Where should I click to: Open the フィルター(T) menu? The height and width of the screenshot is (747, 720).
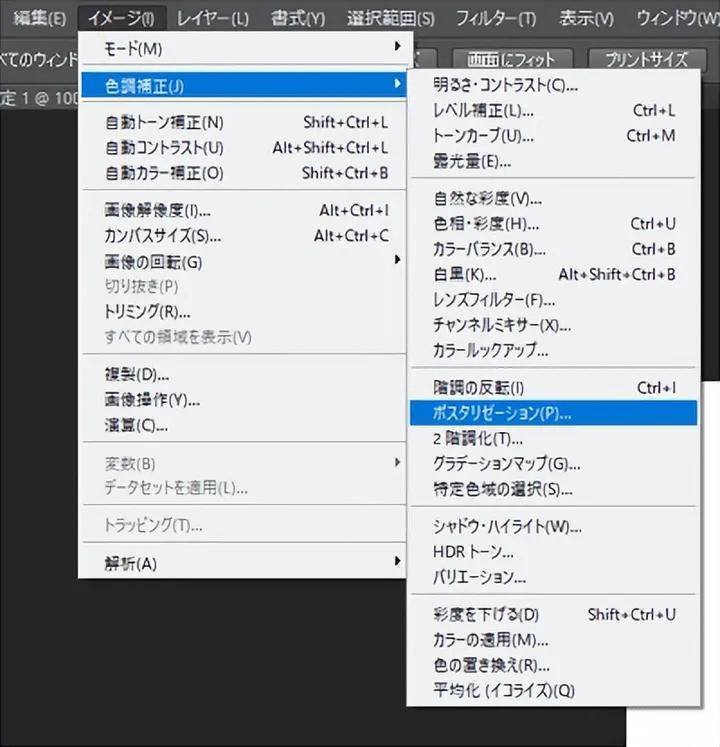coord(495,18)
